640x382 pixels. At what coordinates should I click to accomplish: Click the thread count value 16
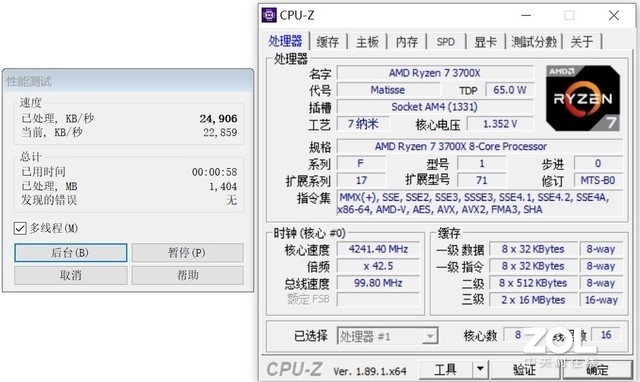point(606,335)
